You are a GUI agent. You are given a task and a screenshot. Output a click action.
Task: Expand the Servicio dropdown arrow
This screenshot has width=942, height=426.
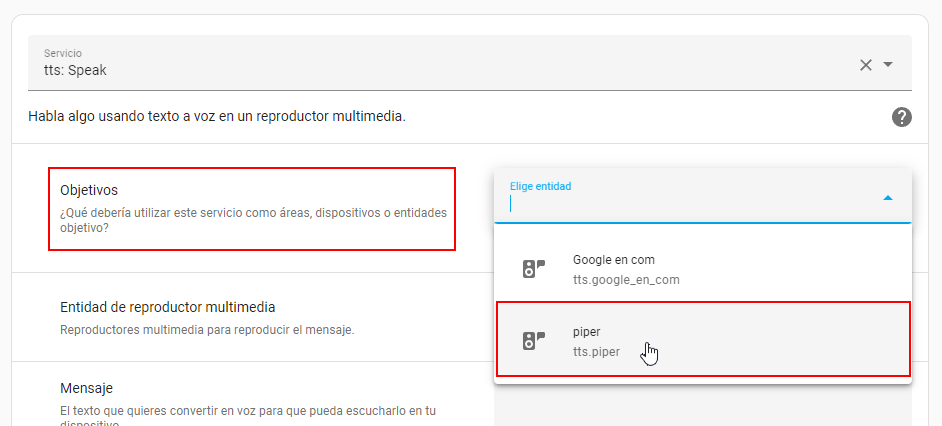point(888,65)
